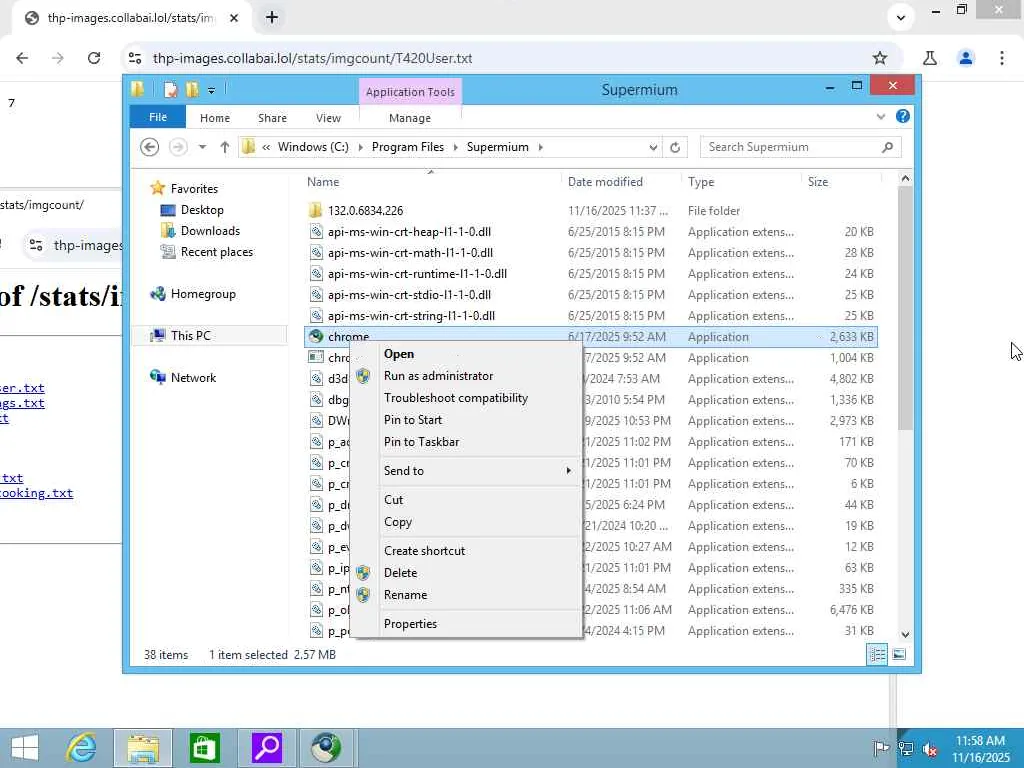Select Desktop in Favorites
1024x768 pixels.
tap(201, 210)
